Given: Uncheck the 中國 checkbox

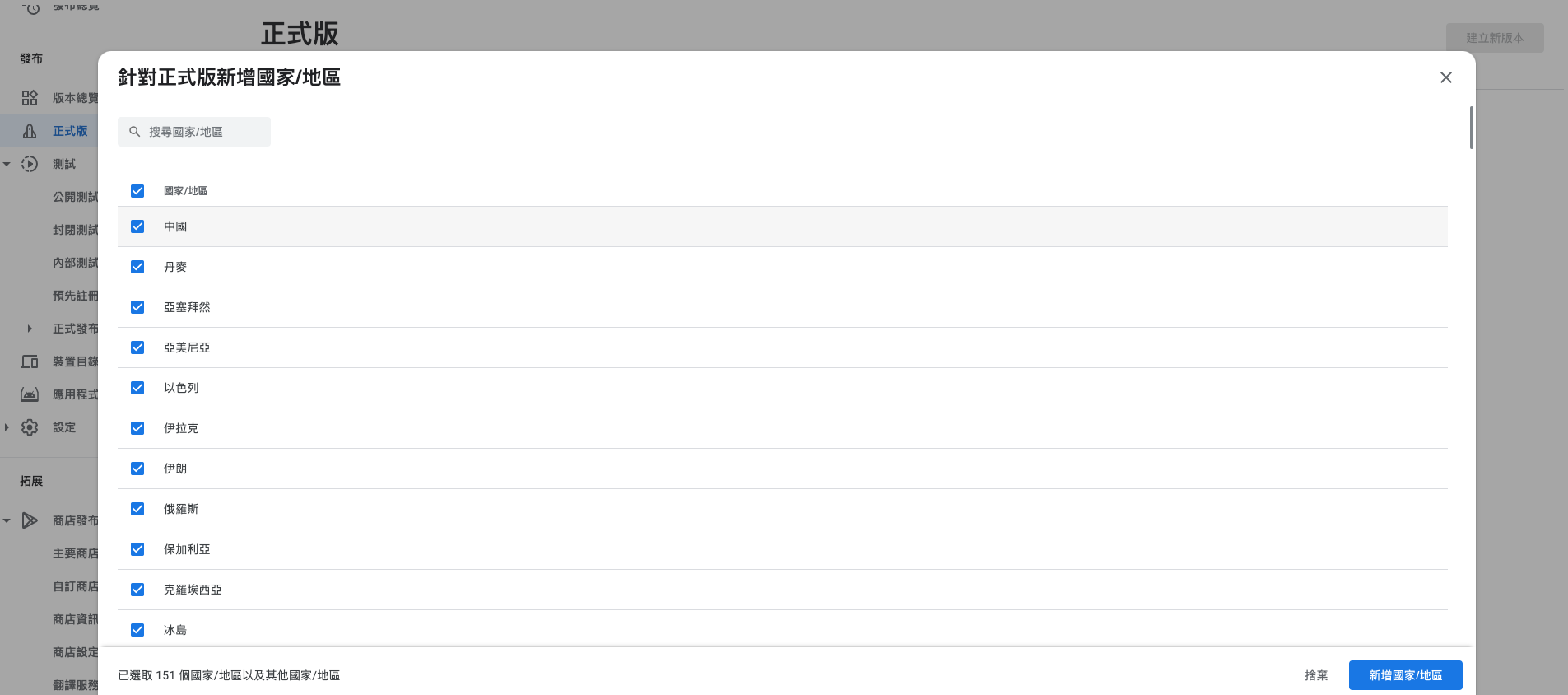Looking at the screenshot, I should [x=137, y=226].
